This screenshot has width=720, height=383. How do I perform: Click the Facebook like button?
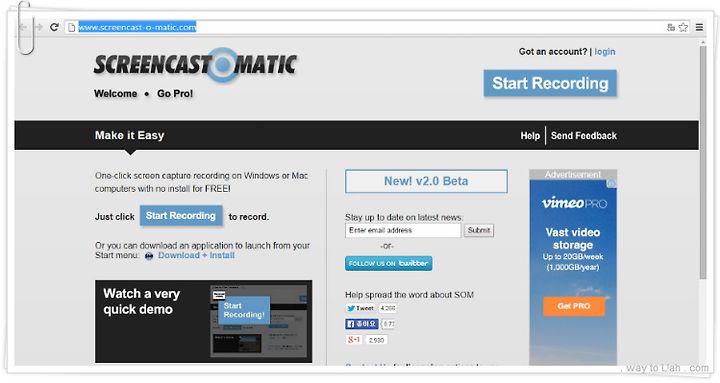(362, 324)
